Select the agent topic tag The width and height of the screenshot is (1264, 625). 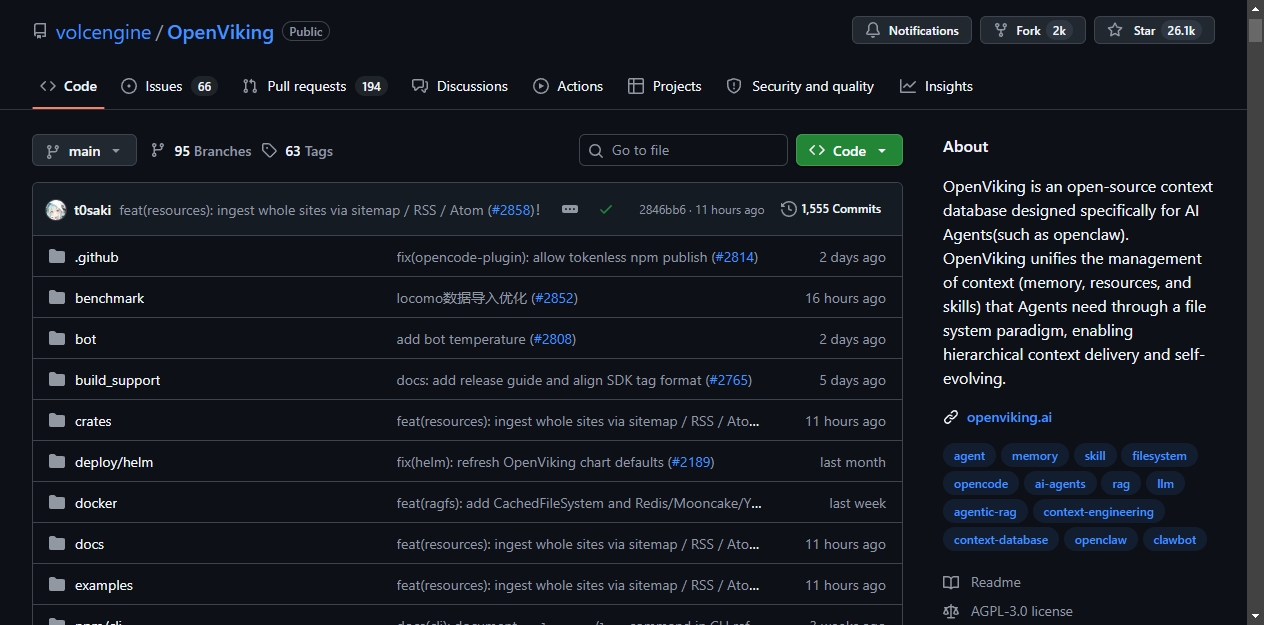(x=969, y=456)
